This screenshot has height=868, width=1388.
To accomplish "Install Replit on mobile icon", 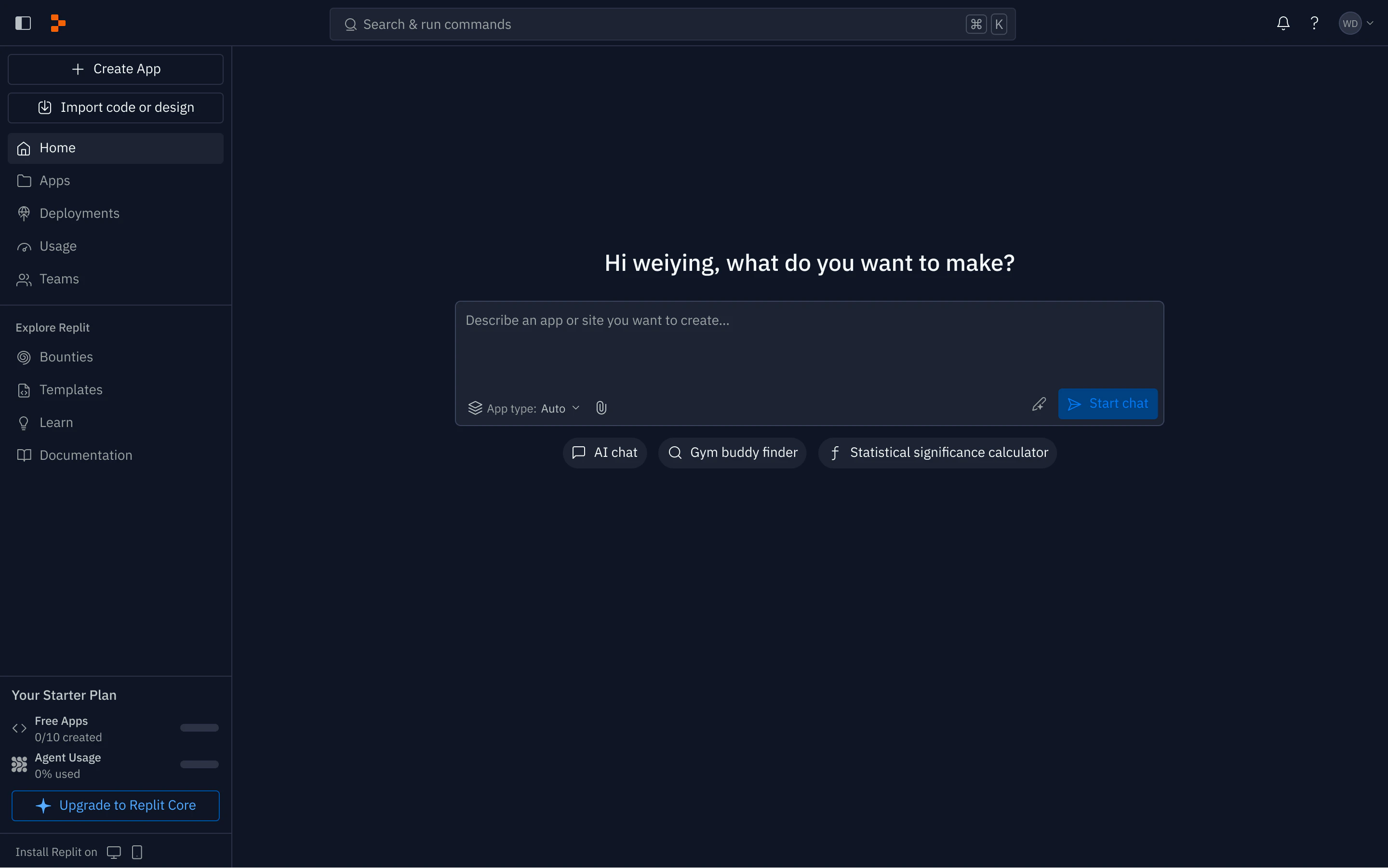I will 136,853.
